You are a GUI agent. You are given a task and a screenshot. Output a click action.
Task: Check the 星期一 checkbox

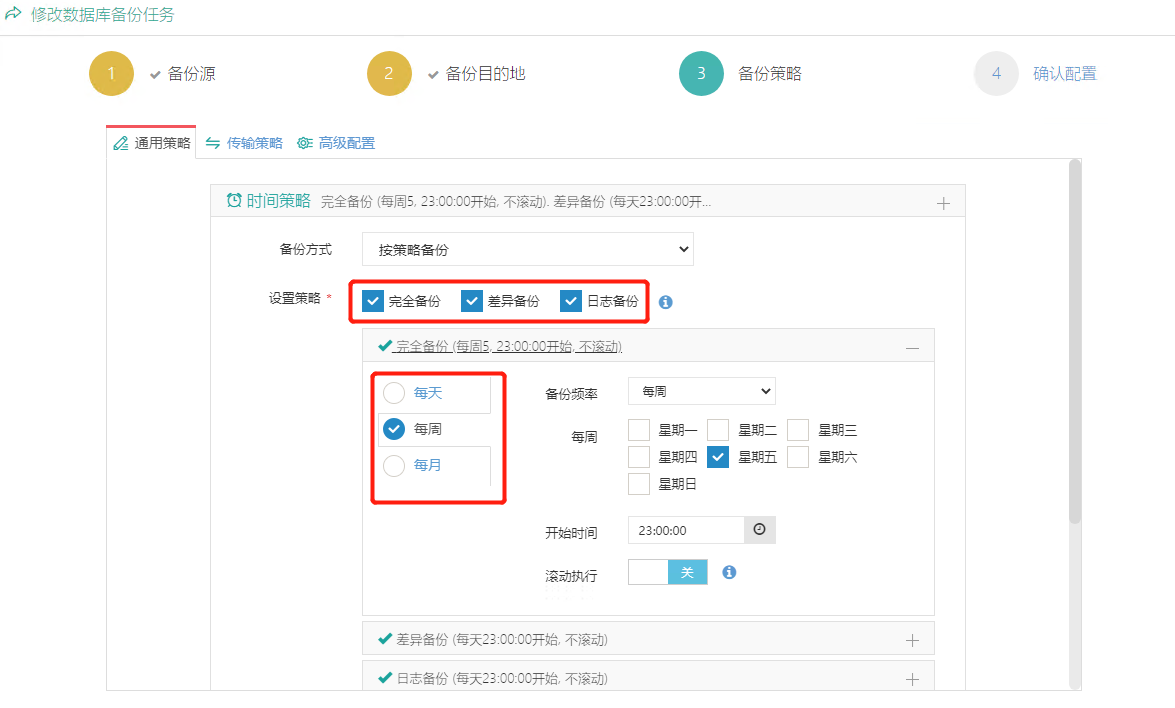[x=639, y=430]
